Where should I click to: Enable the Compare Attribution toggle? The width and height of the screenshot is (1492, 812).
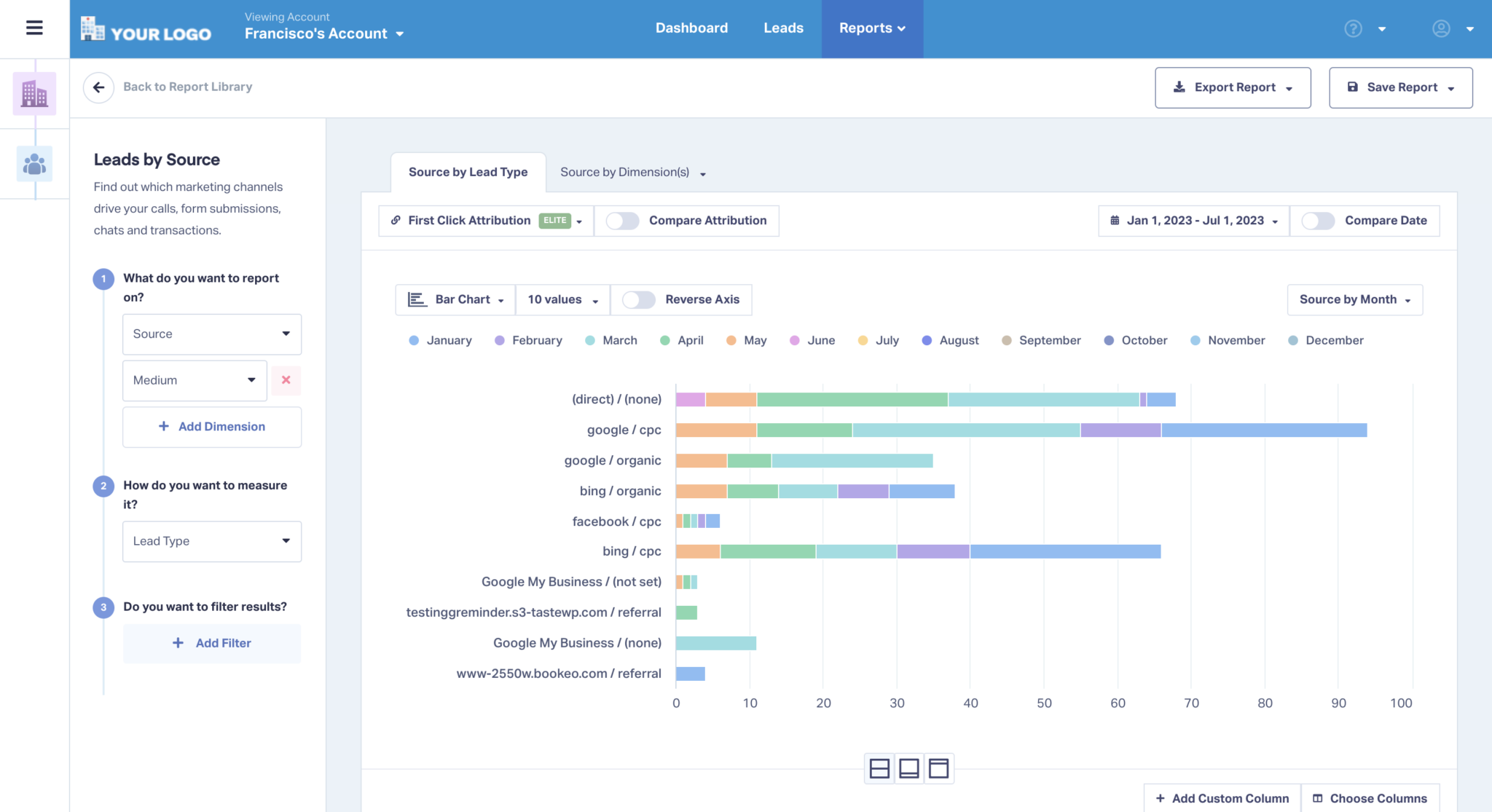click(x=623, y=220)
